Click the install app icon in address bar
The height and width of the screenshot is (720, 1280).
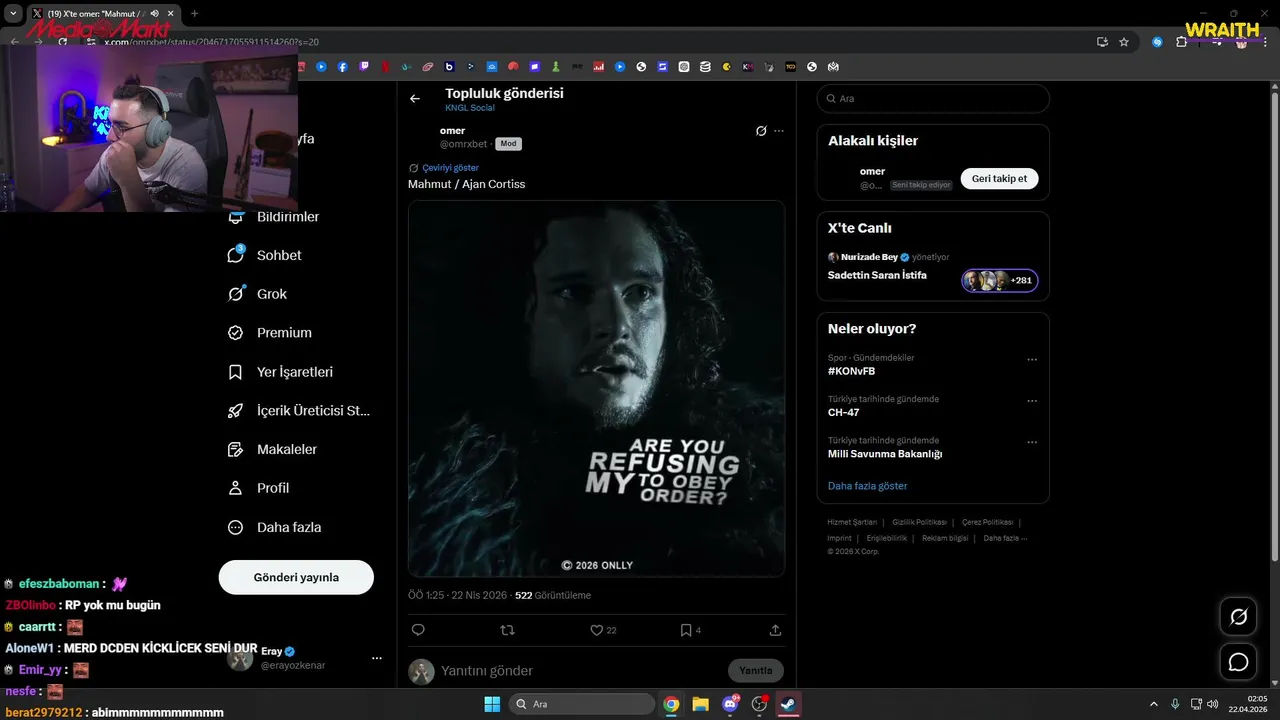coord(1102,42)
